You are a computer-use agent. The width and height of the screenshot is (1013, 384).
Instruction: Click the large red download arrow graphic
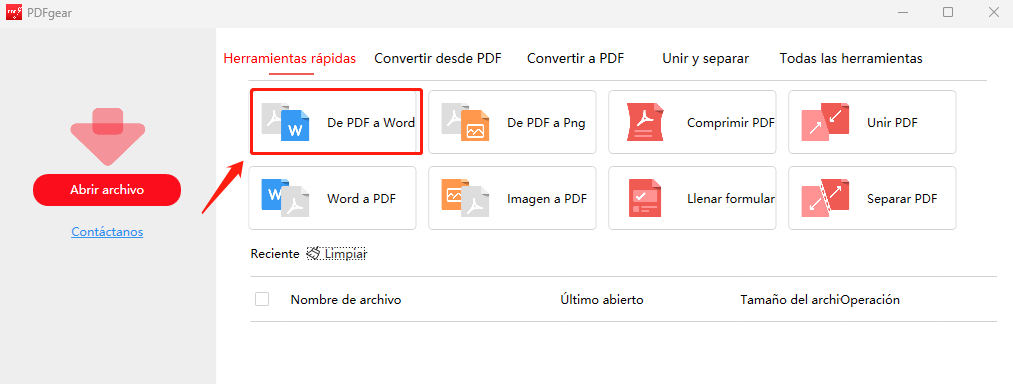[107, 136]
